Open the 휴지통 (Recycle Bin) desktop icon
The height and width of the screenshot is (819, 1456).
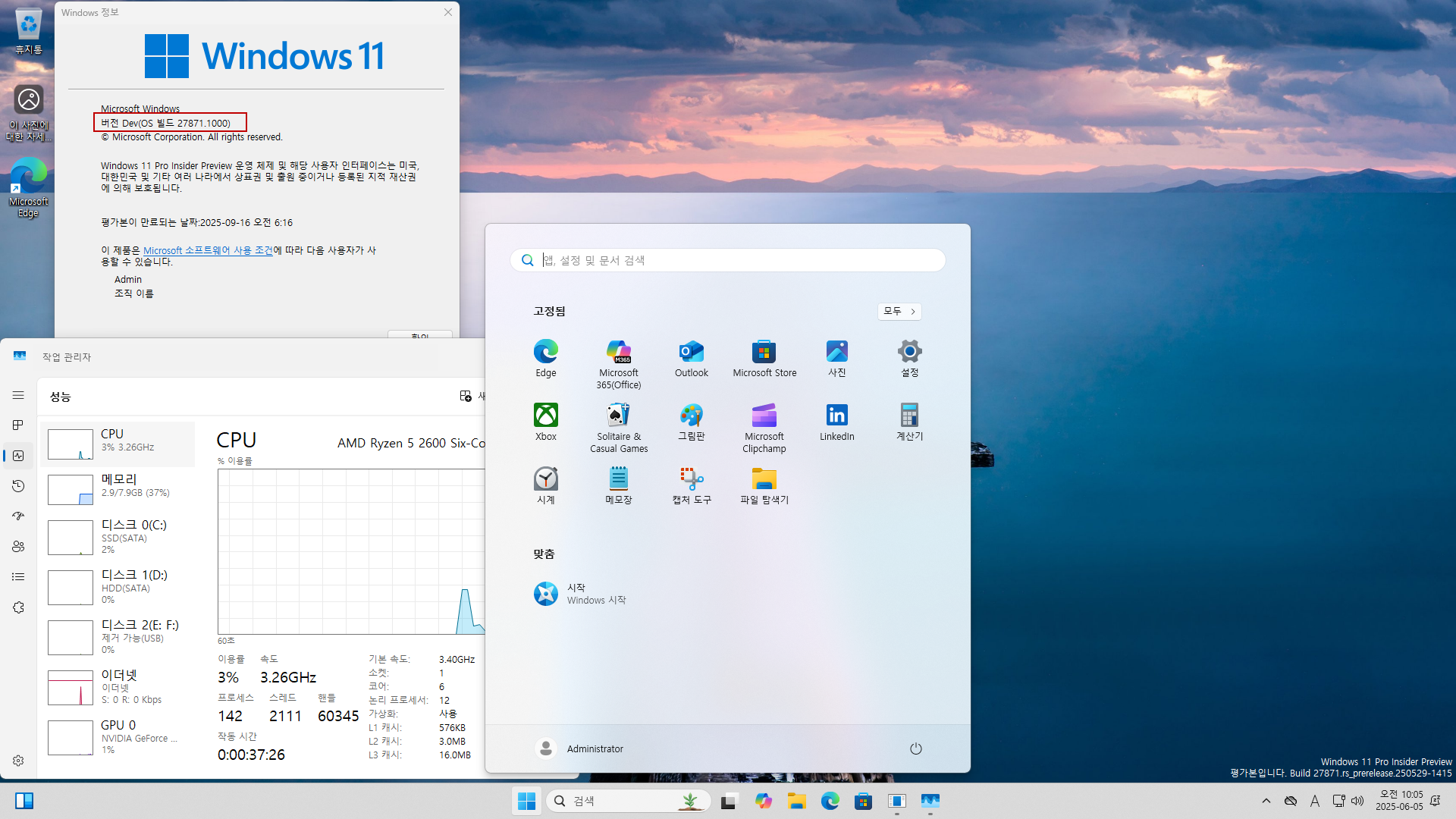point(29,32)
